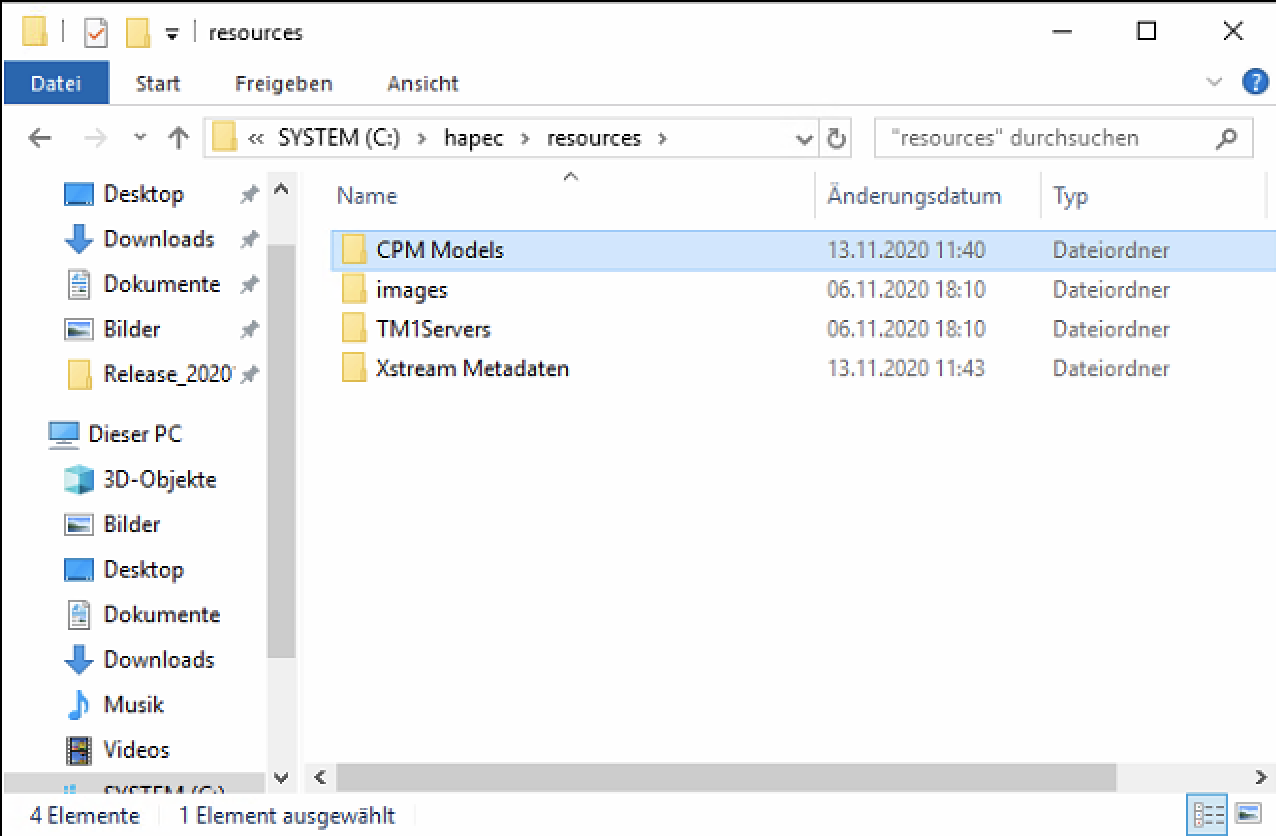Click the New Folder quick access icon
The height and width of the screenshot is (836, 1276).
tap(137, 33)
